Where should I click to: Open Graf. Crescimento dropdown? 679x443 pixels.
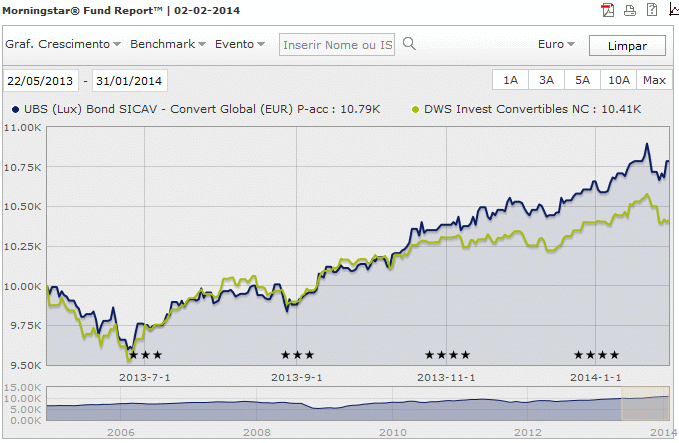tap(63, 44)
